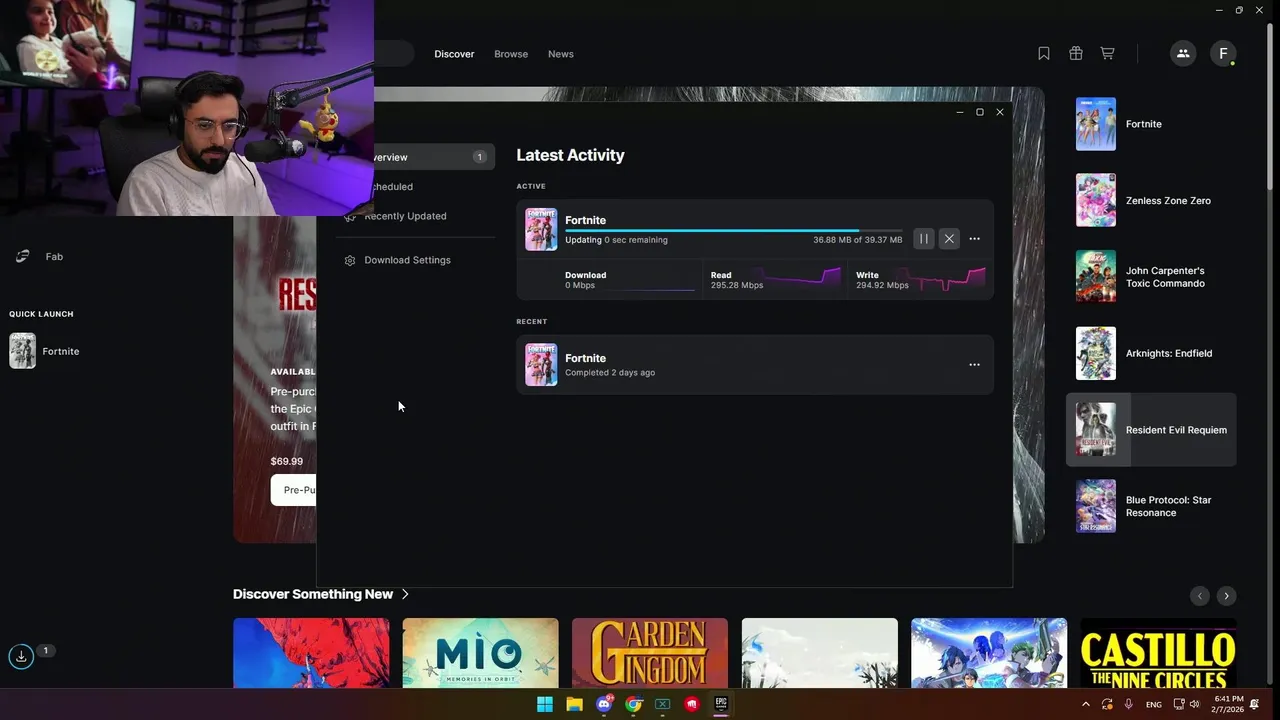
Task: Open the Garden Kingdom game card
Action: click(x=650, y=653)
